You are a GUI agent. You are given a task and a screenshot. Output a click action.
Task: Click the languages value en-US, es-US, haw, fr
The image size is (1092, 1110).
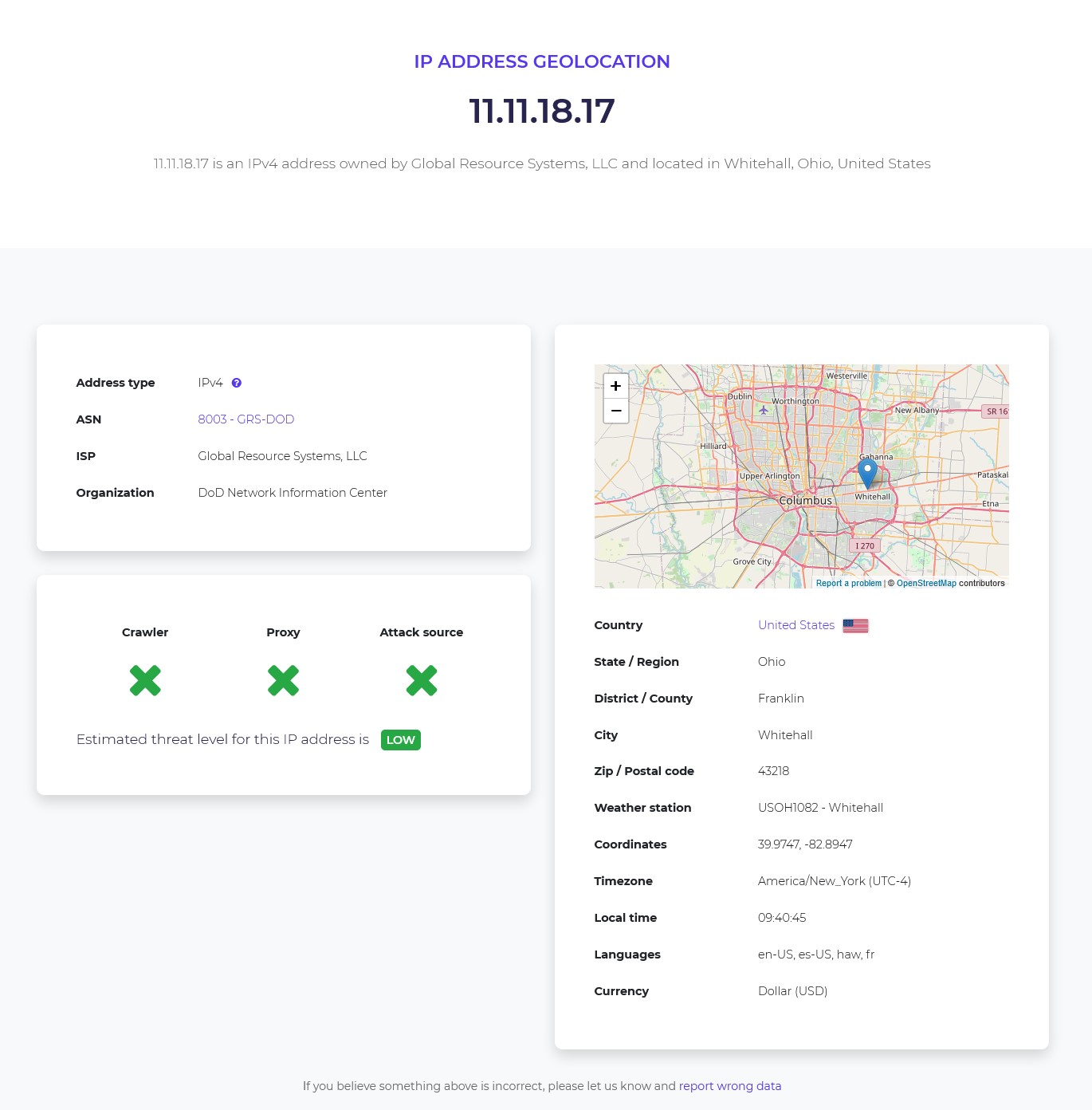pyautogui.click(x=816, y=955)
